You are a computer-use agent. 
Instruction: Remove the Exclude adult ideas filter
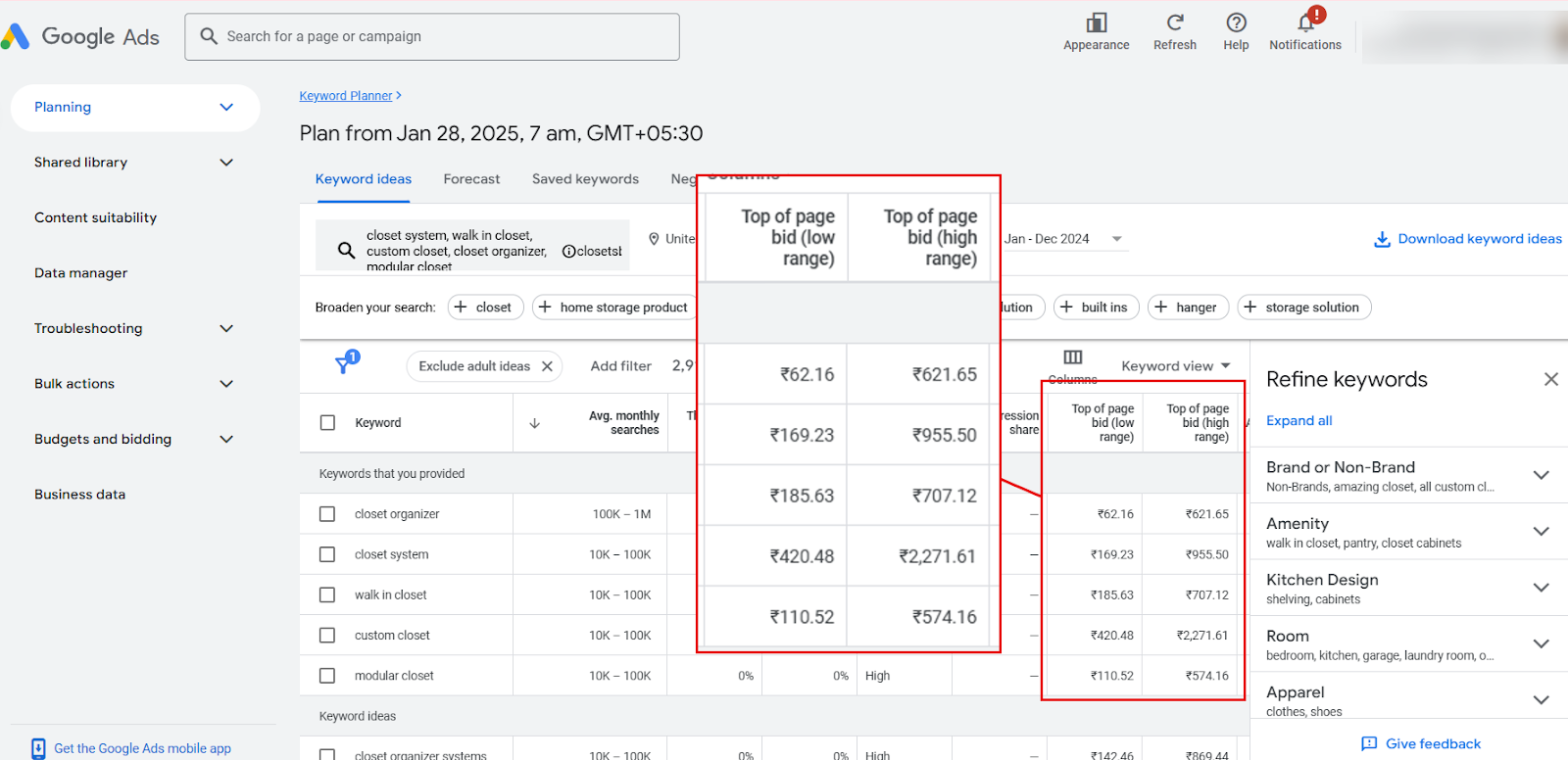(547, 366)
